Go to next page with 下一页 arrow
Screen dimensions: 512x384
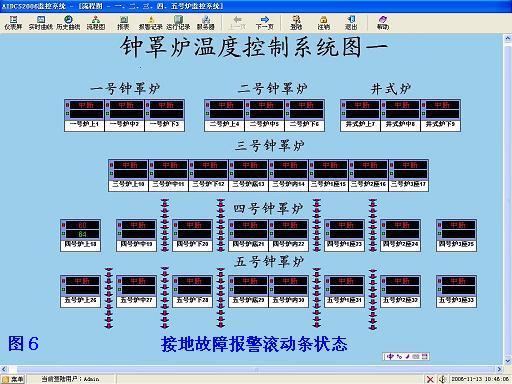(265, 23)
